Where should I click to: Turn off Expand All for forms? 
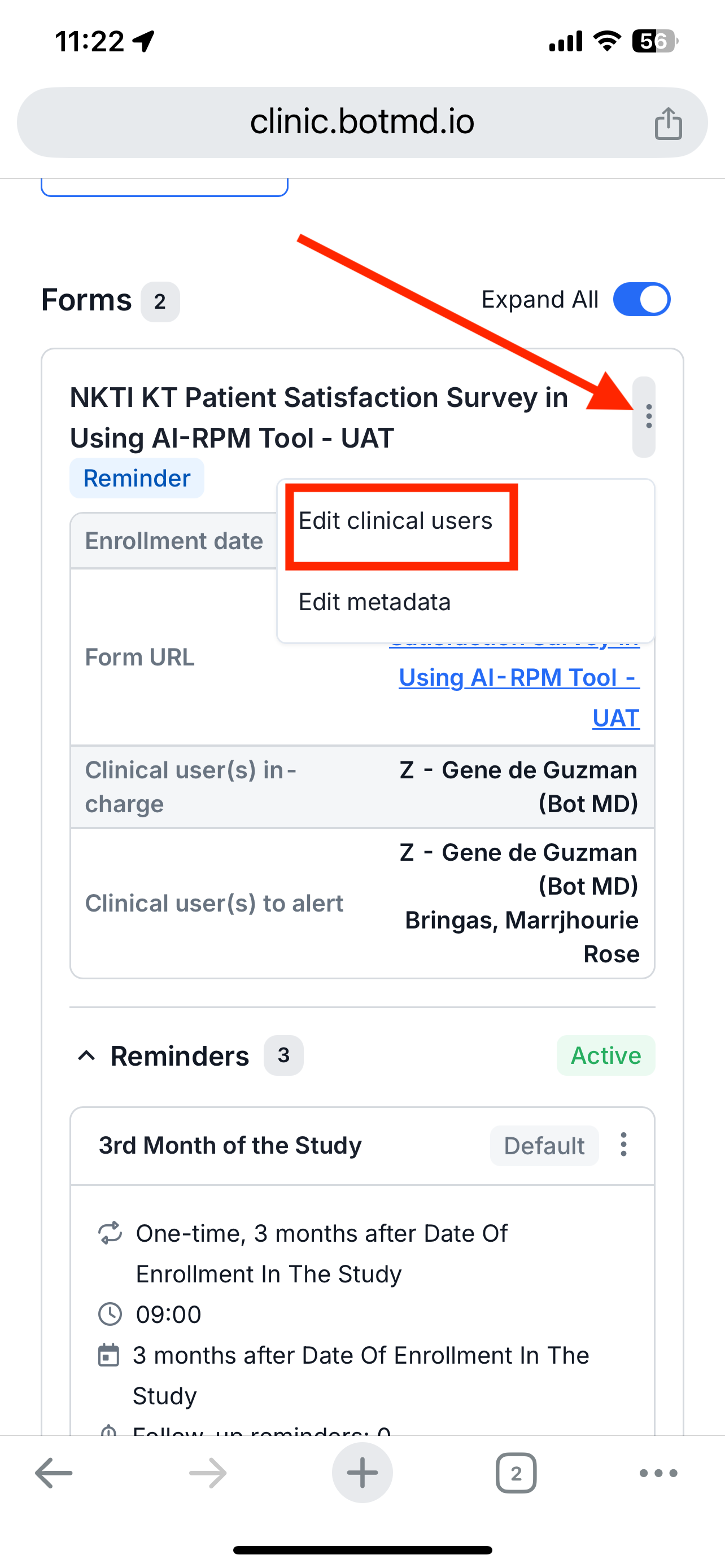pyautogui.click(x=643, y=299)
